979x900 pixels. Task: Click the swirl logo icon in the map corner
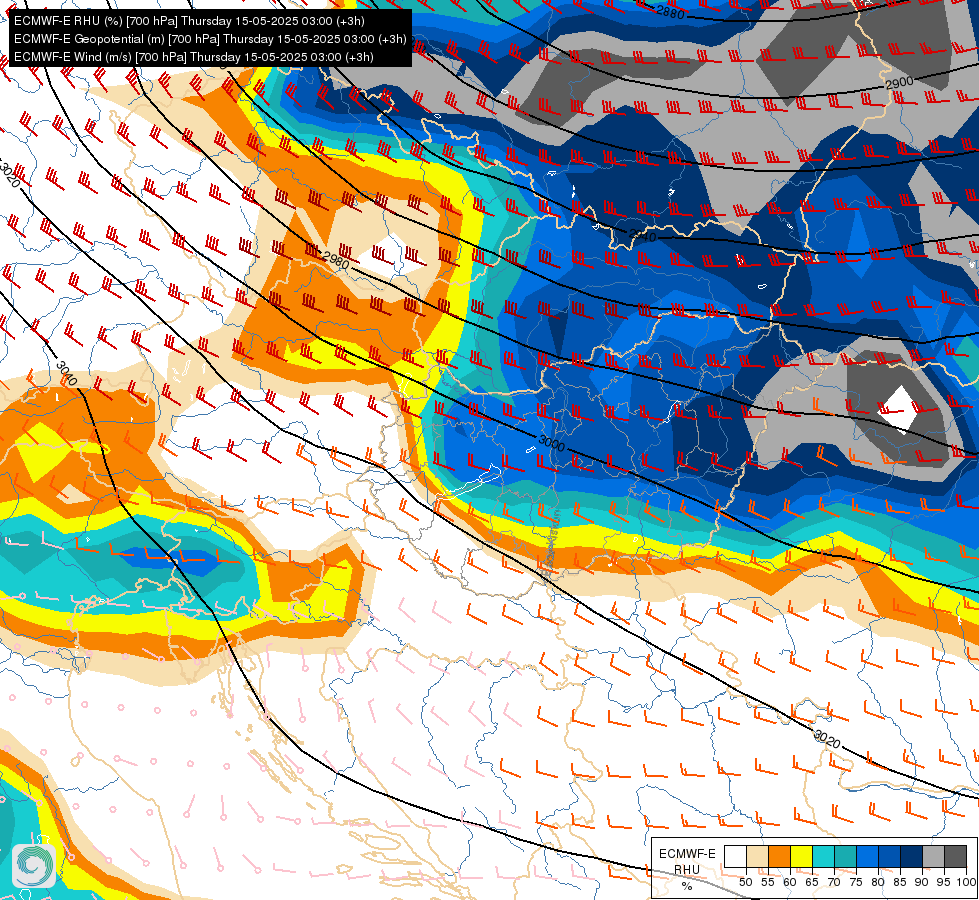[34, 865]
